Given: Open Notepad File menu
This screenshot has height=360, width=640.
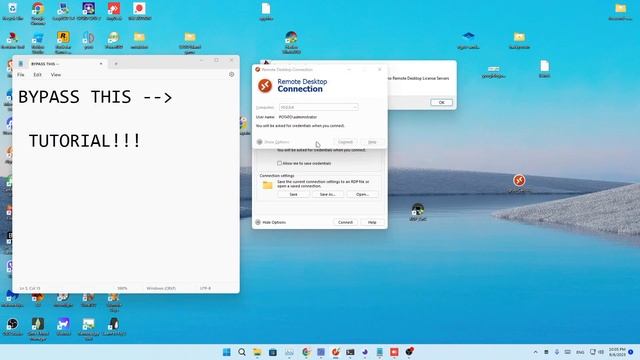Looking at the screenshot, I should 21,75.
